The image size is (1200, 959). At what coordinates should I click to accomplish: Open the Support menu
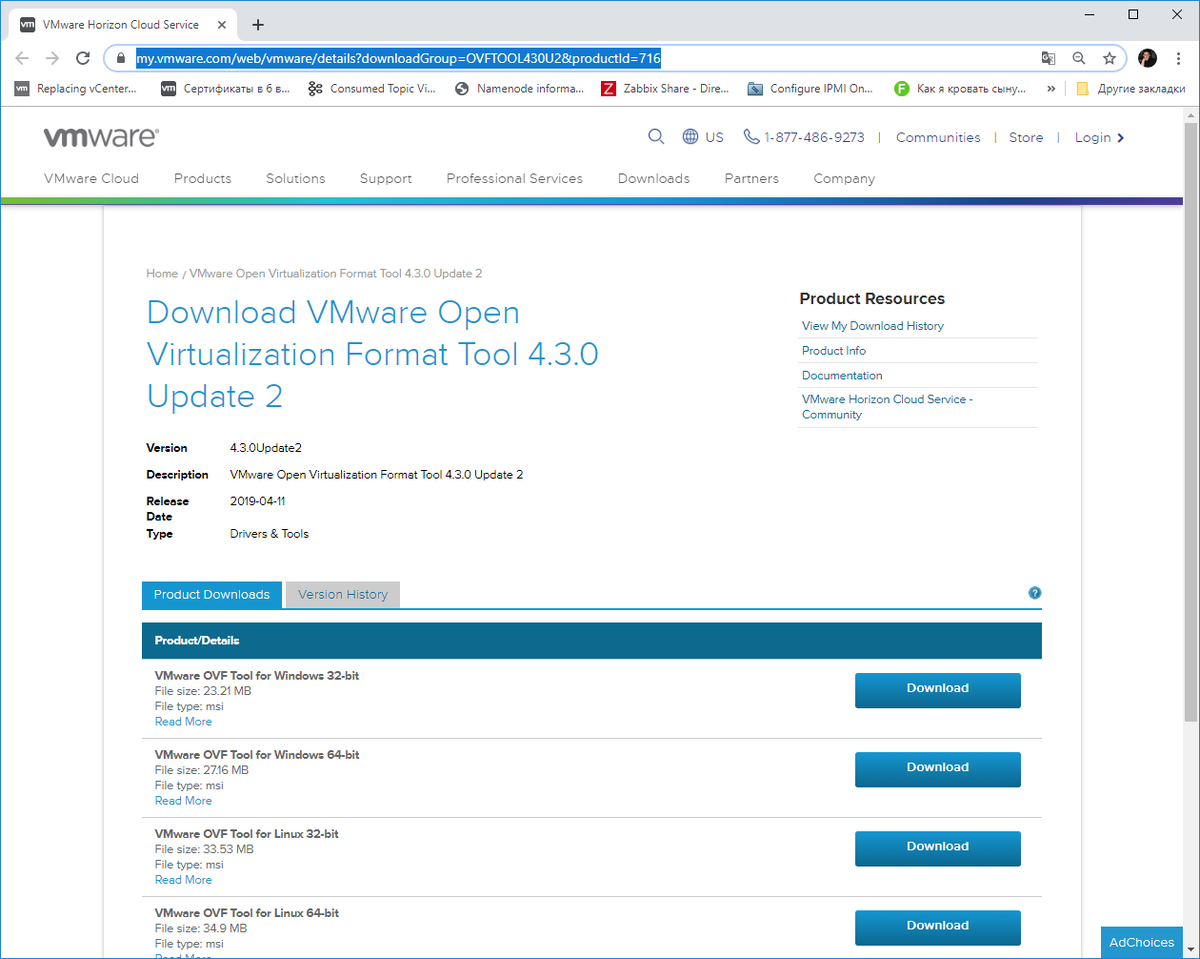(x=386, y=178)
